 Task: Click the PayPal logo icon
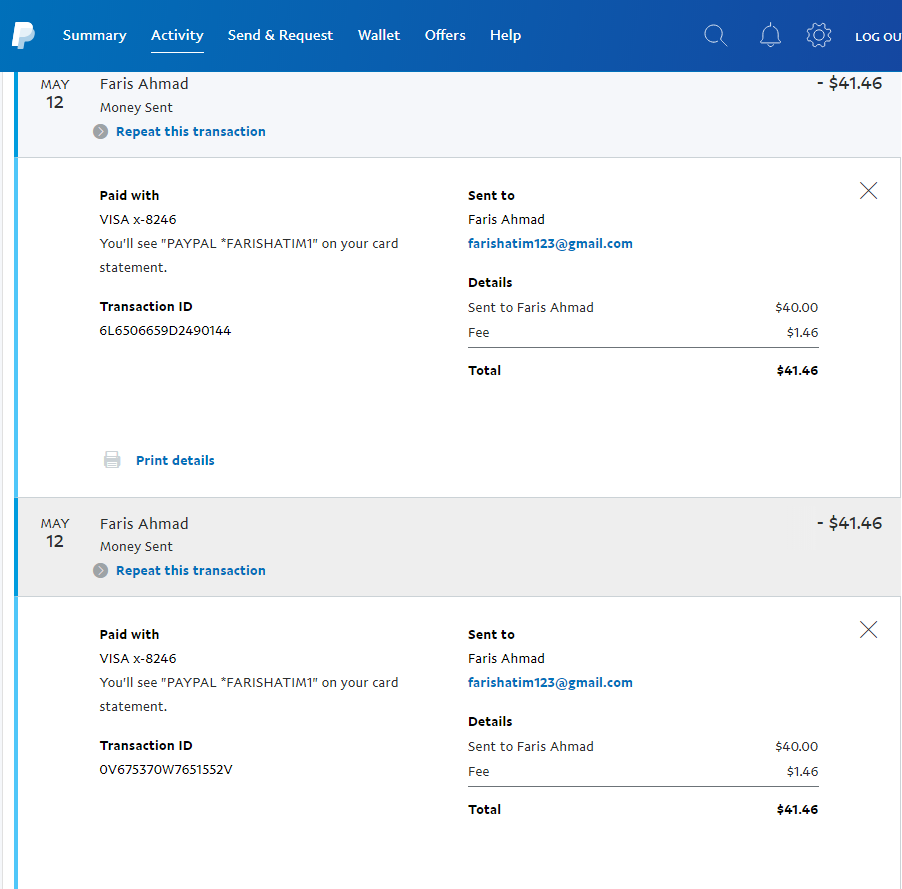point(23,36)
